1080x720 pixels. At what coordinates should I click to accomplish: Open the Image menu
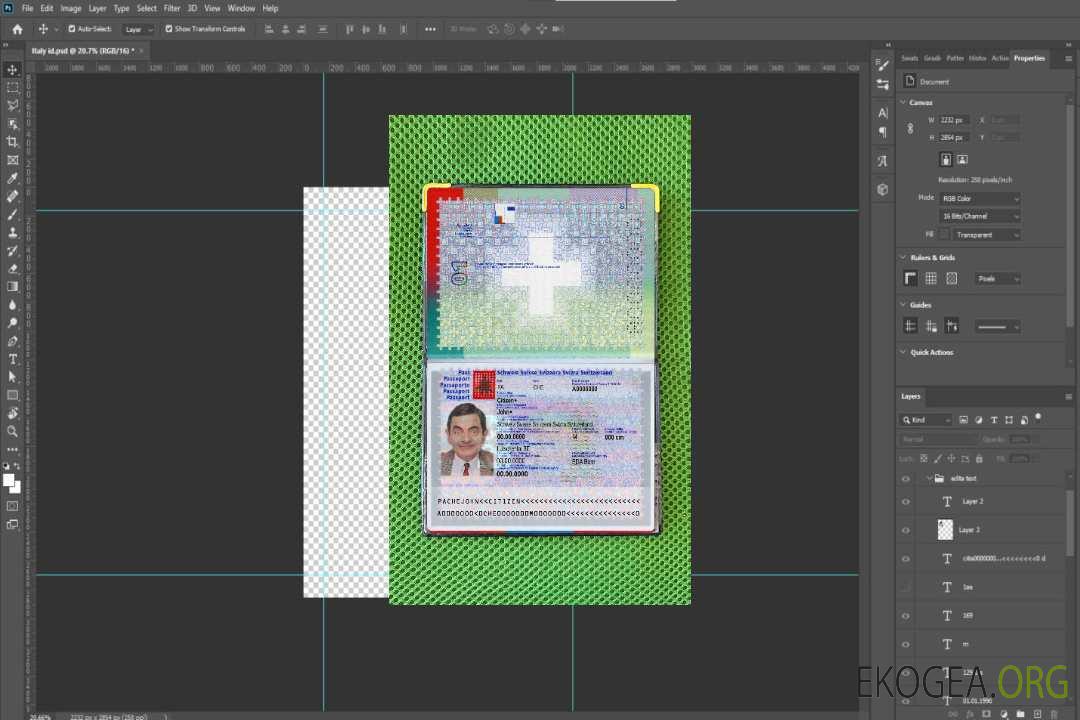[71, 8]
